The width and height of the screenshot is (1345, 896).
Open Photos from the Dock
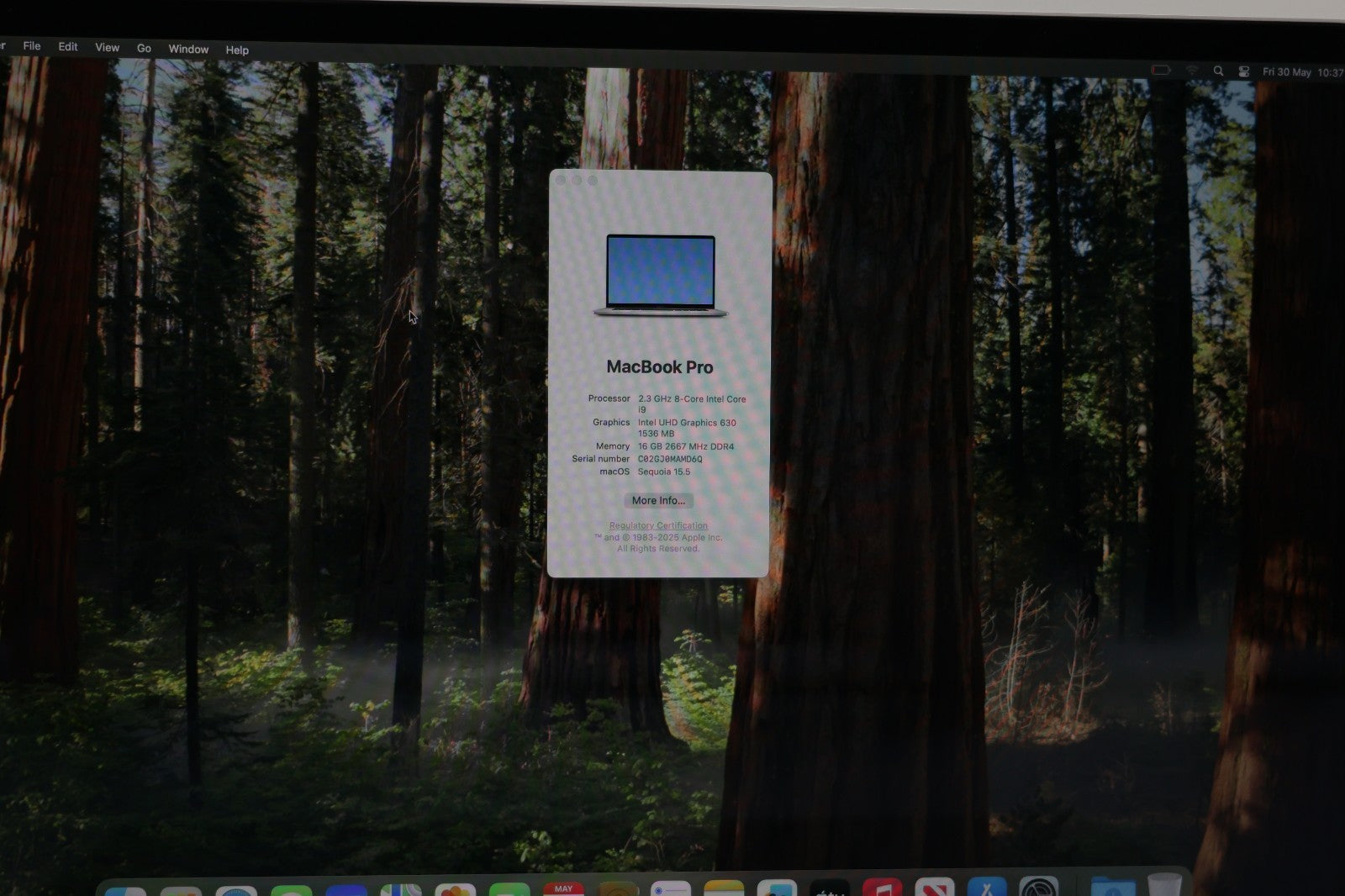tap(455, 890)
